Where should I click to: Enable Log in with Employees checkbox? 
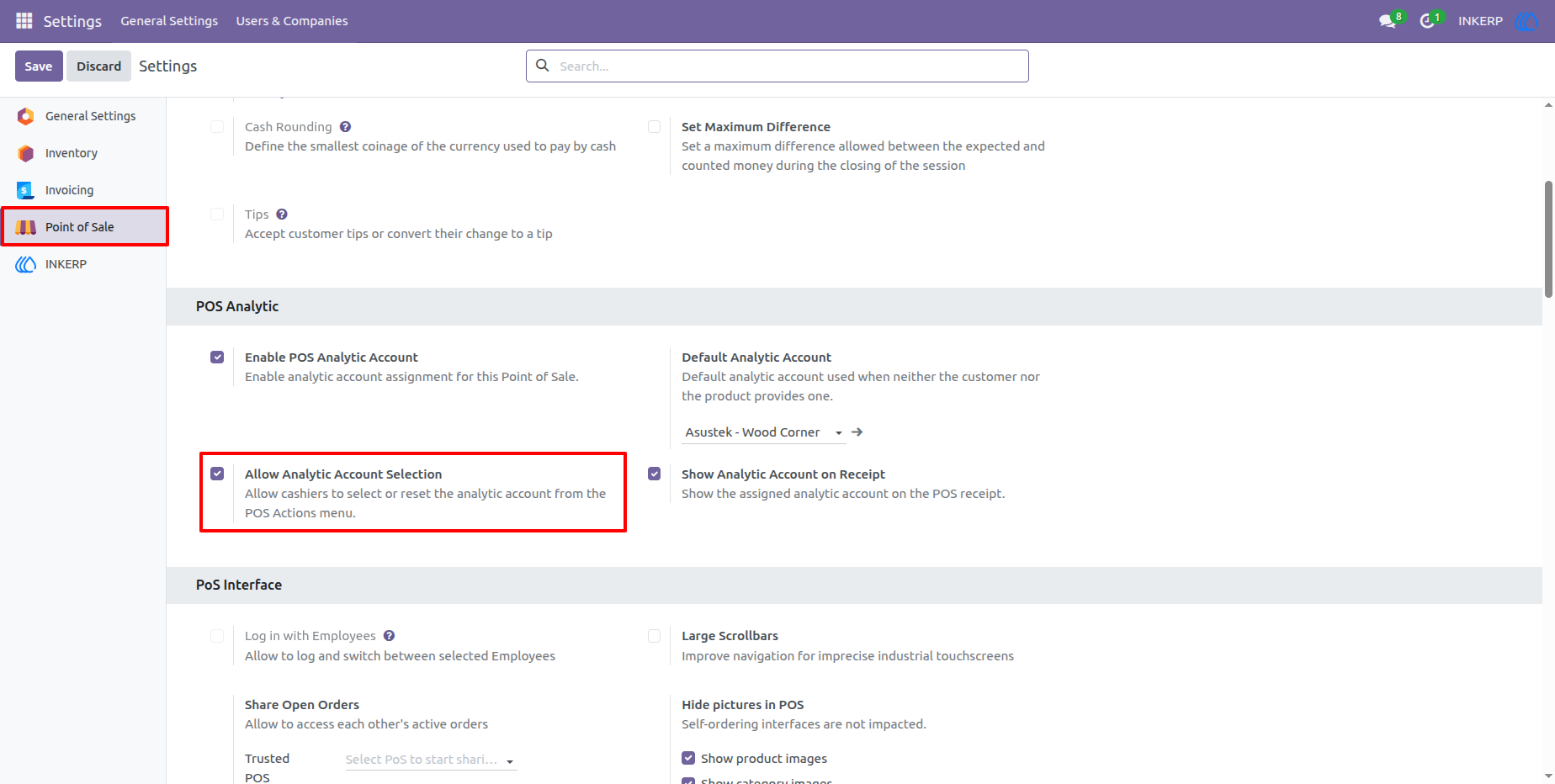click(217, 636)
